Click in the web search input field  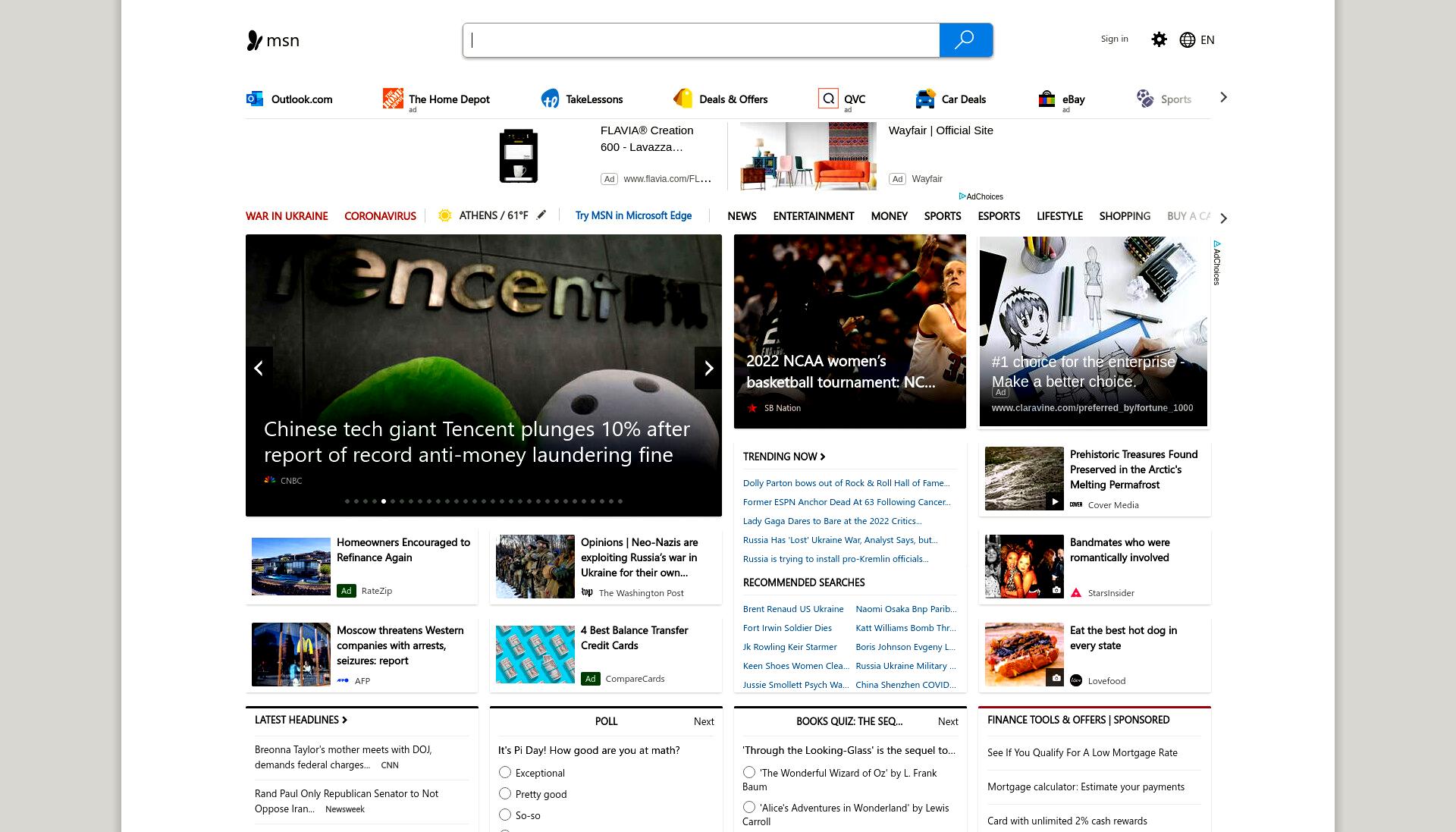click(x=701, y=40)
